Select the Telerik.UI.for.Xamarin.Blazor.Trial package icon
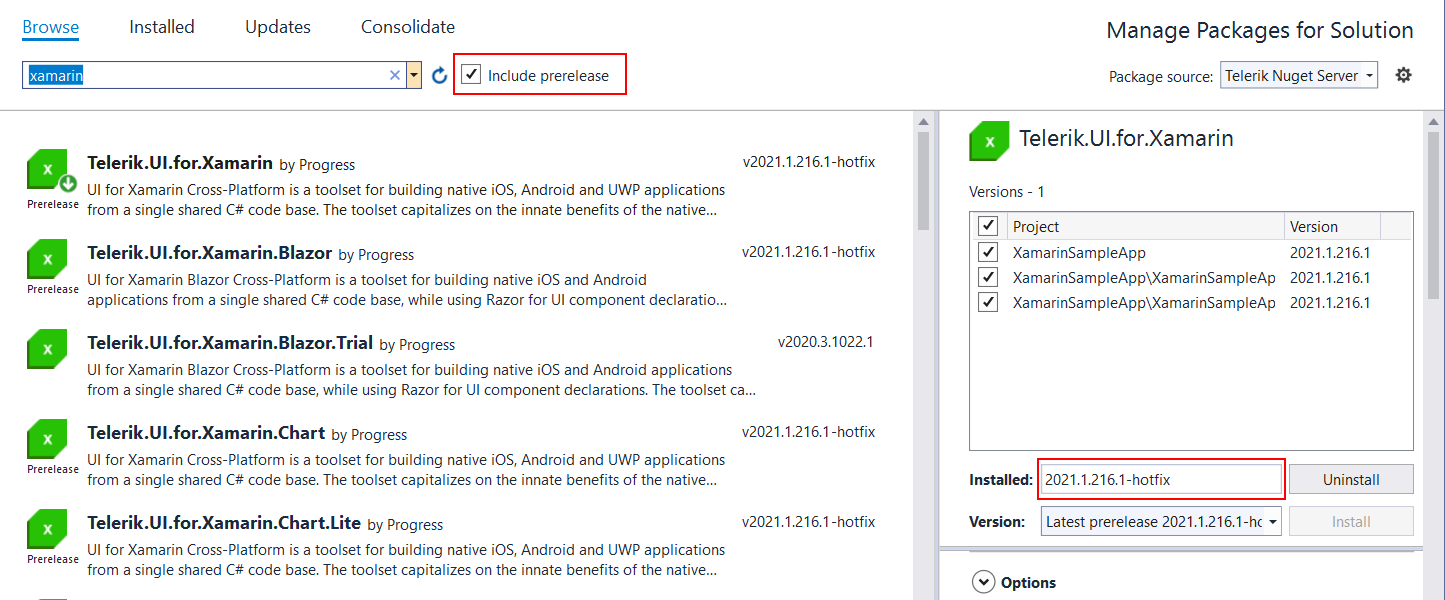The image size is (1445, 600). point(48,349)
